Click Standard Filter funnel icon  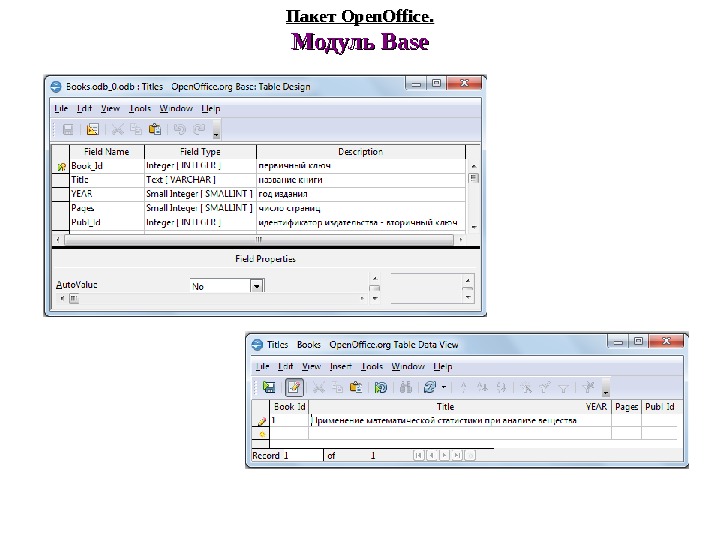point(563,388)
